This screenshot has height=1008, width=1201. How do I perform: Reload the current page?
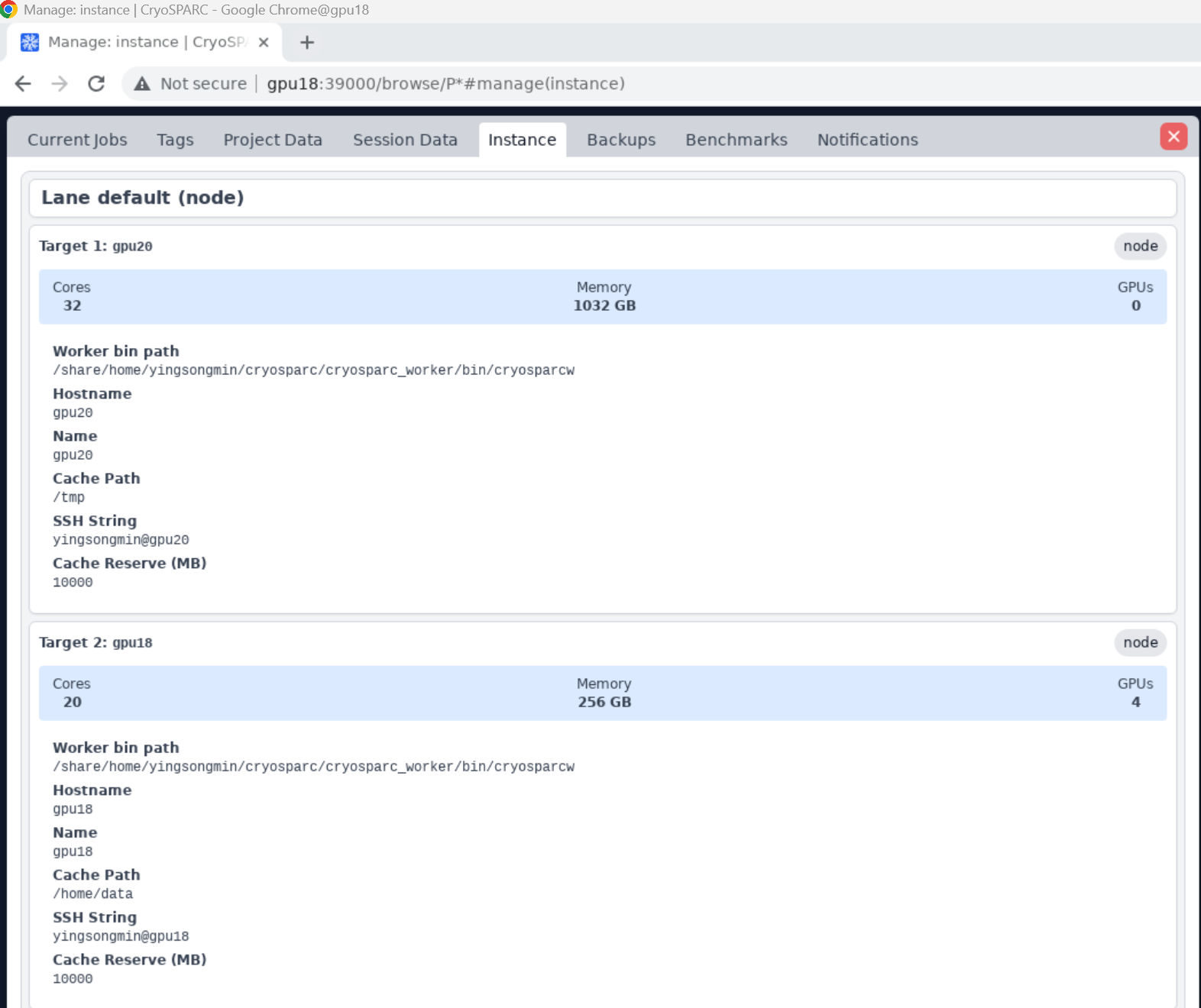(96, 83)
